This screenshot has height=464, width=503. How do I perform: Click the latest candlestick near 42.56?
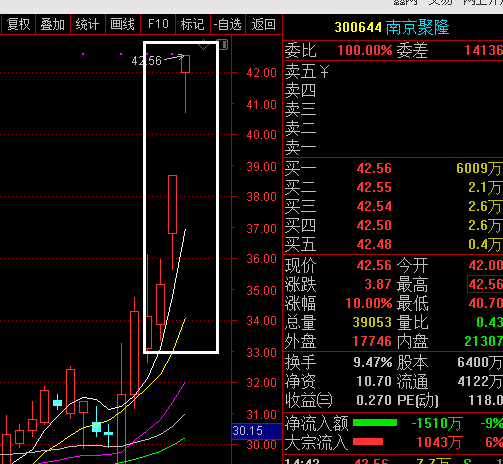(x=186, y=64)
